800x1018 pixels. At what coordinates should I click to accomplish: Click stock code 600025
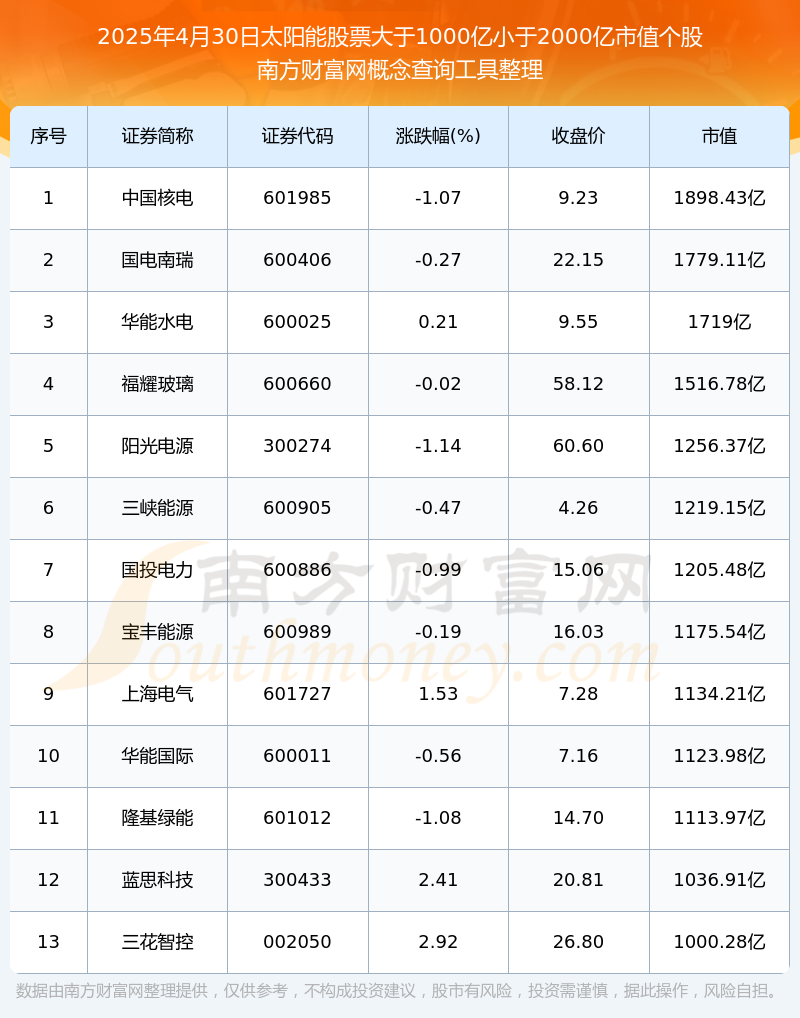click(297, 322)
